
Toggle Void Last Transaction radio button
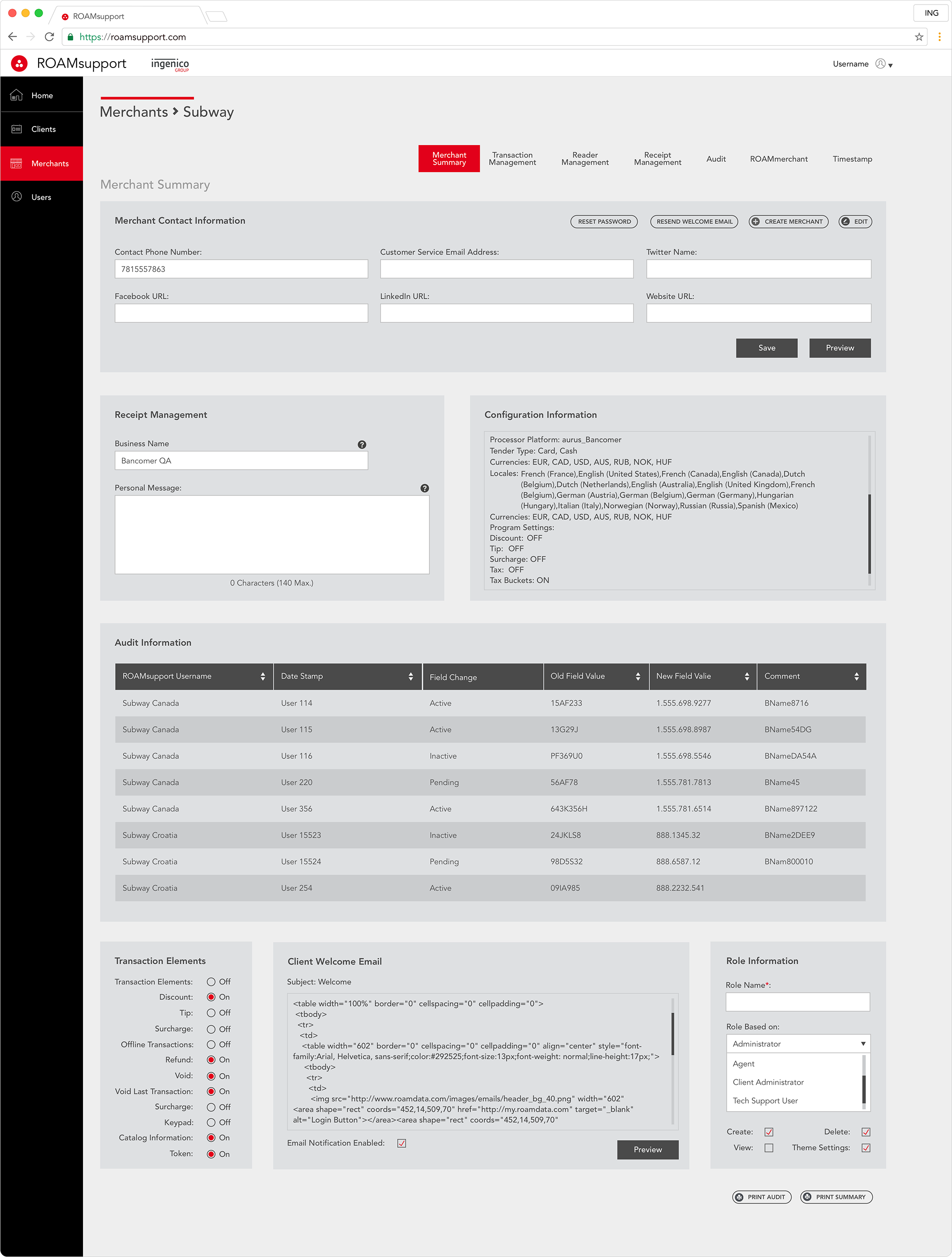point(211,1092)
